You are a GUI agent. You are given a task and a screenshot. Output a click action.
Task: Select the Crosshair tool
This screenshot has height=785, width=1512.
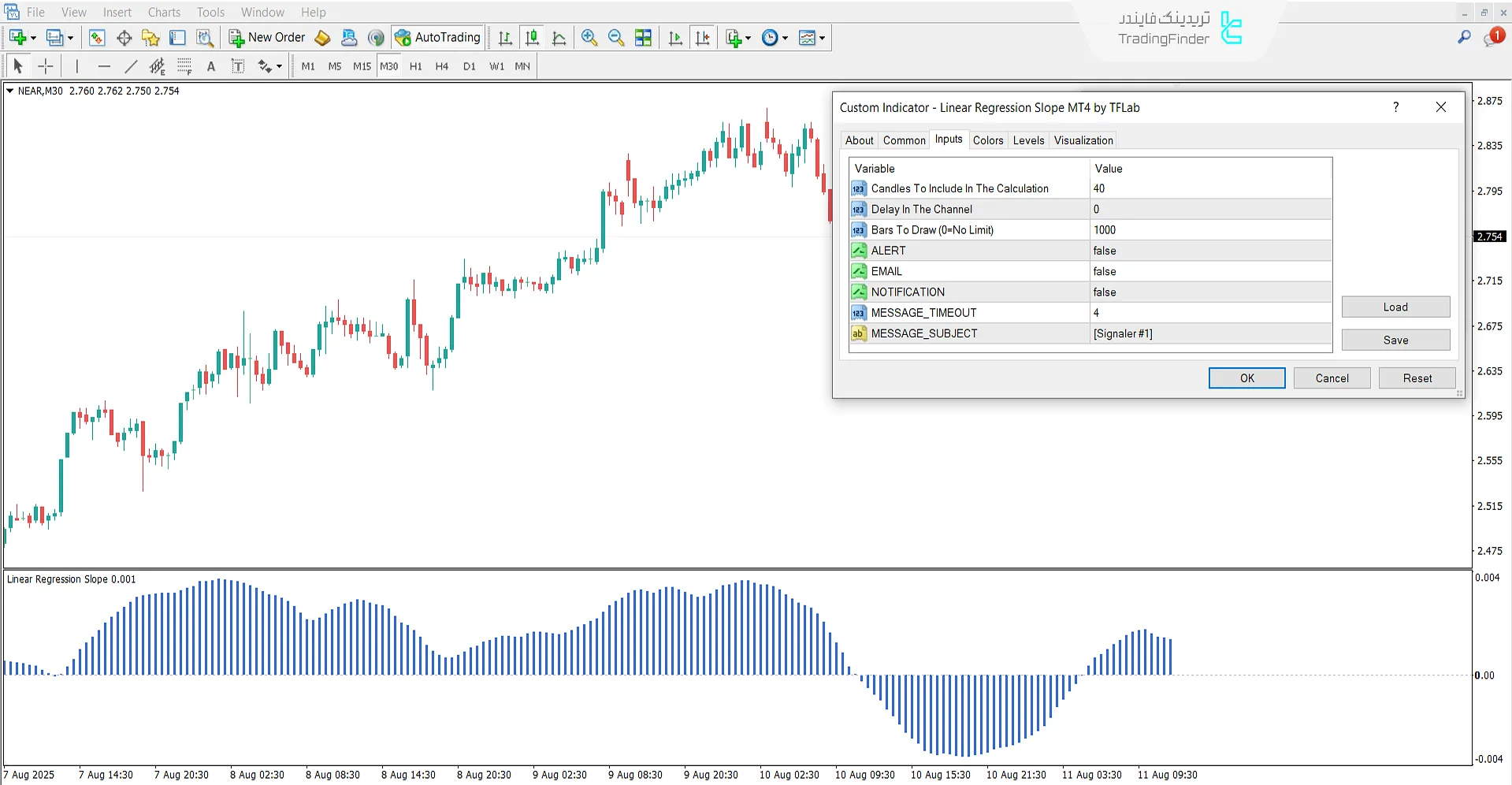(45, 66)
